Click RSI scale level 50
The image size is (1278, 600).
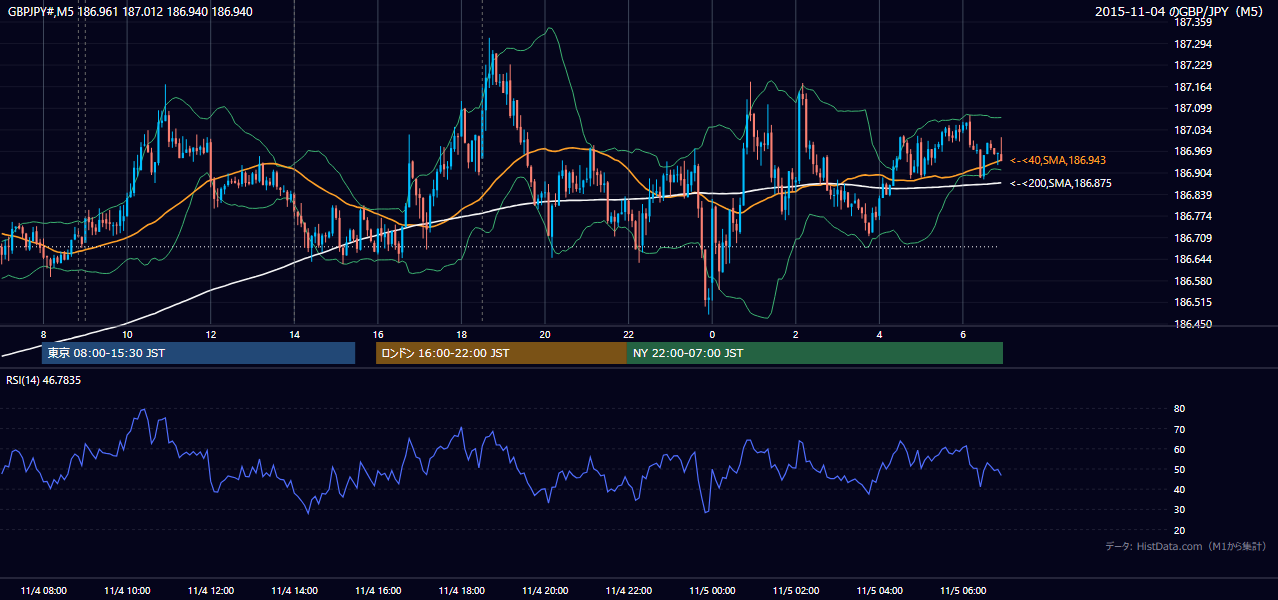1180,469
